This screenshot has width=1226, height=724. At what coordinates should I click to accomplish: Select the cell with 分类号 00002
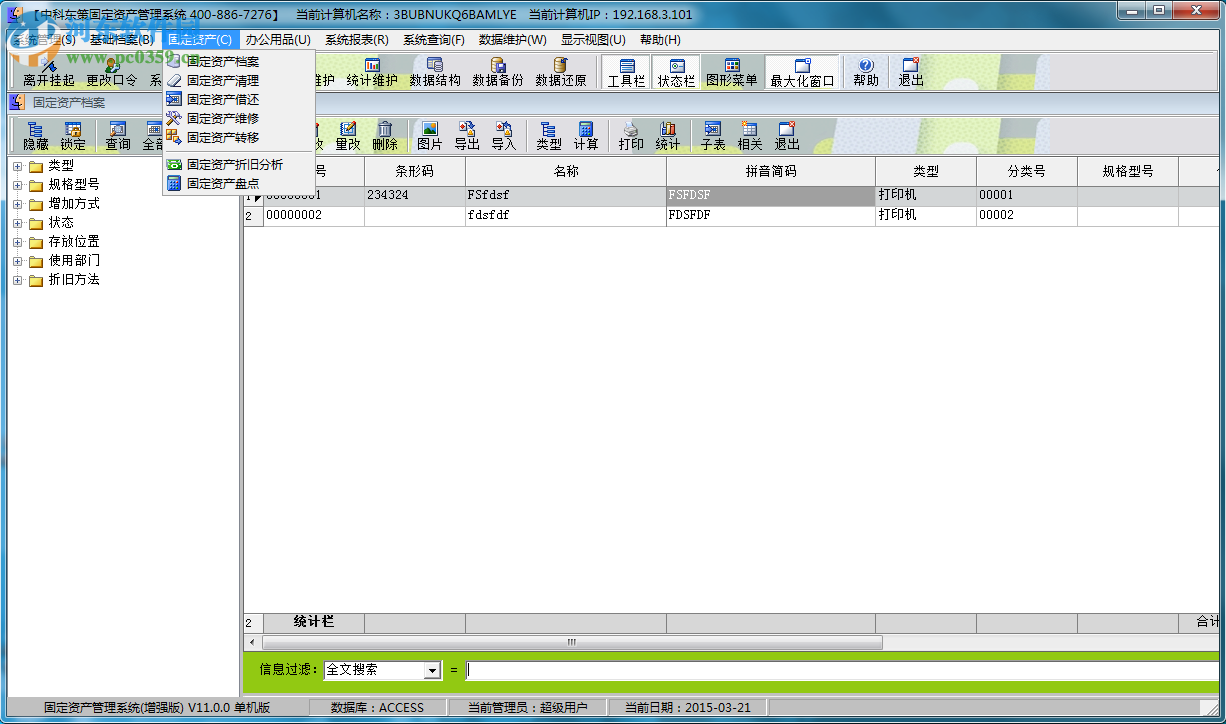click(x=1027, y=215)
